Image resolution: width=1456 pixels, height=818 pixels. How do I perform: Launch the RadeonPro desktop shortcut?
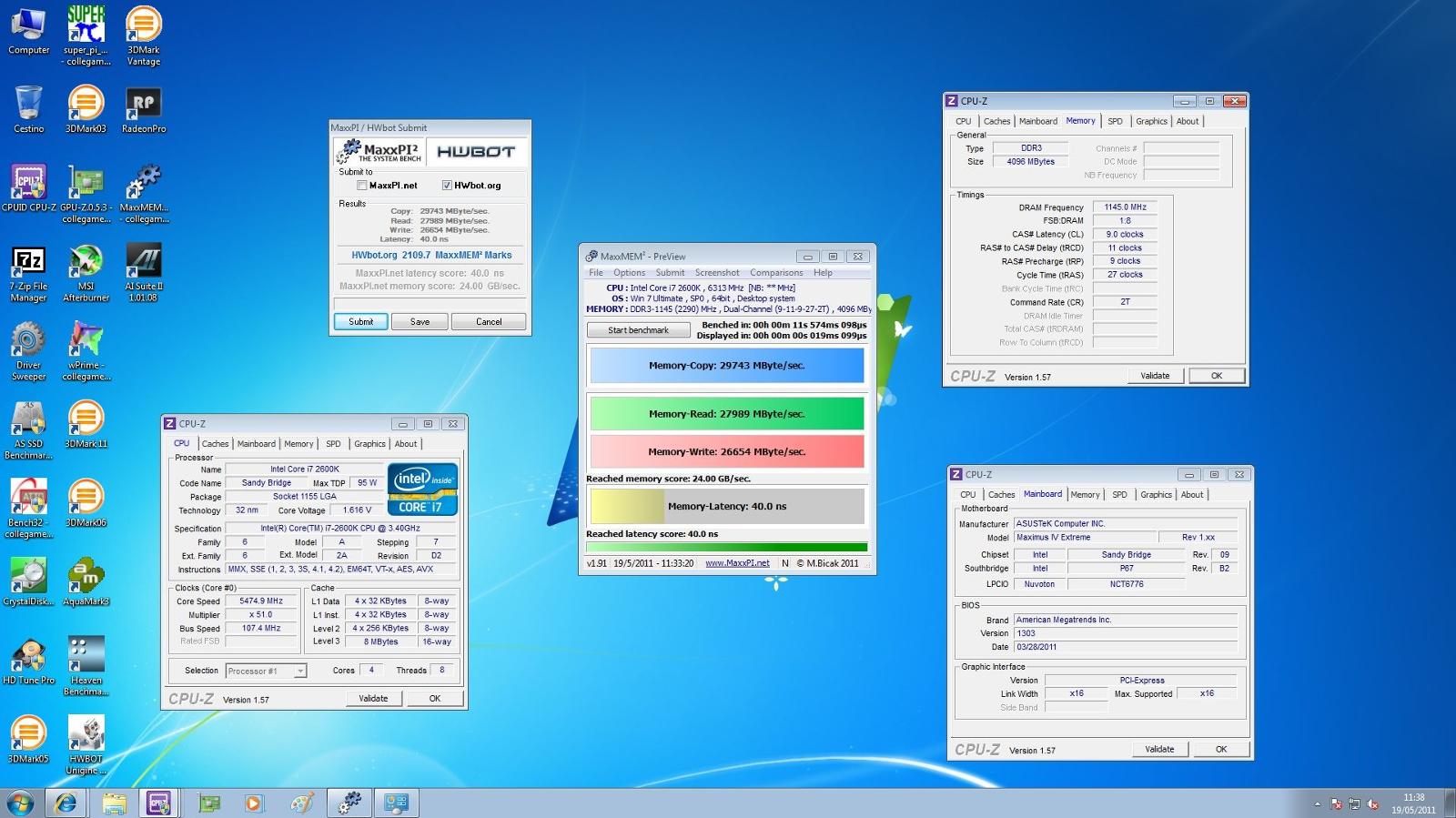(143, 109)
